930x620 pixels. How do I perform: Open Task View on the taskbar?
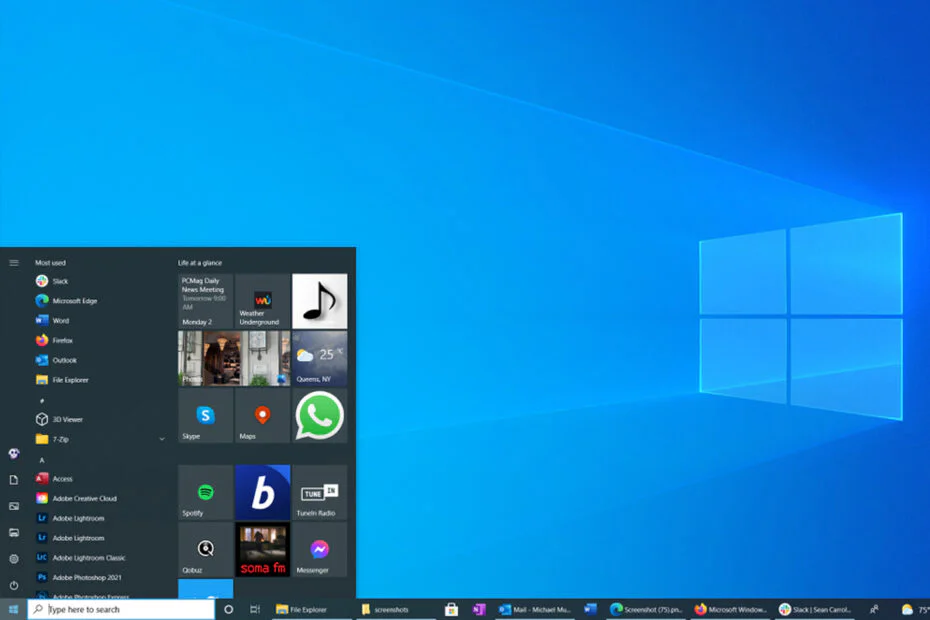pyautogui.click(x=255, y=609)
